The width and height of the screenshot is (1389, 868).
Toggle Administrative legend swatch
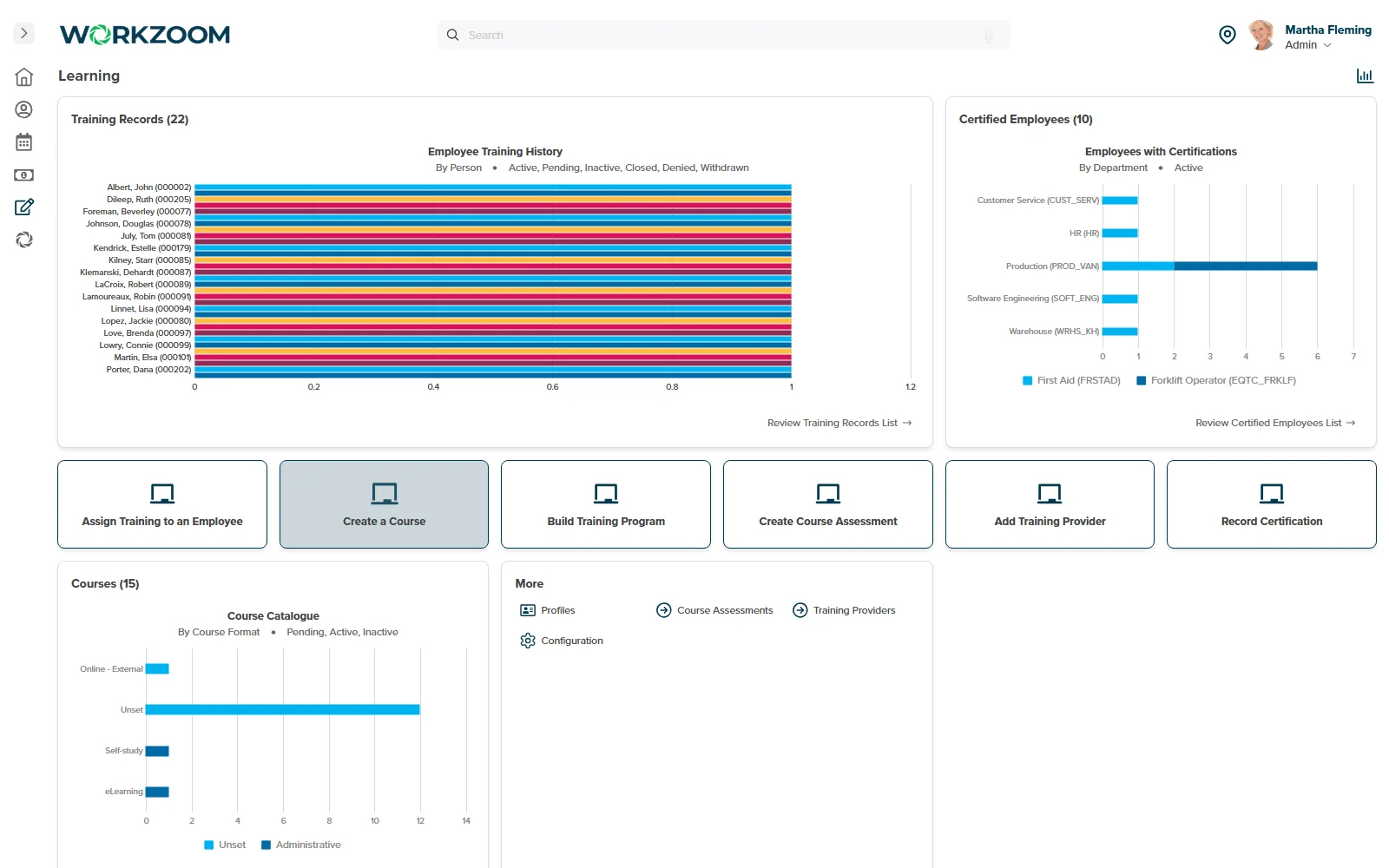tap(267, 845)
